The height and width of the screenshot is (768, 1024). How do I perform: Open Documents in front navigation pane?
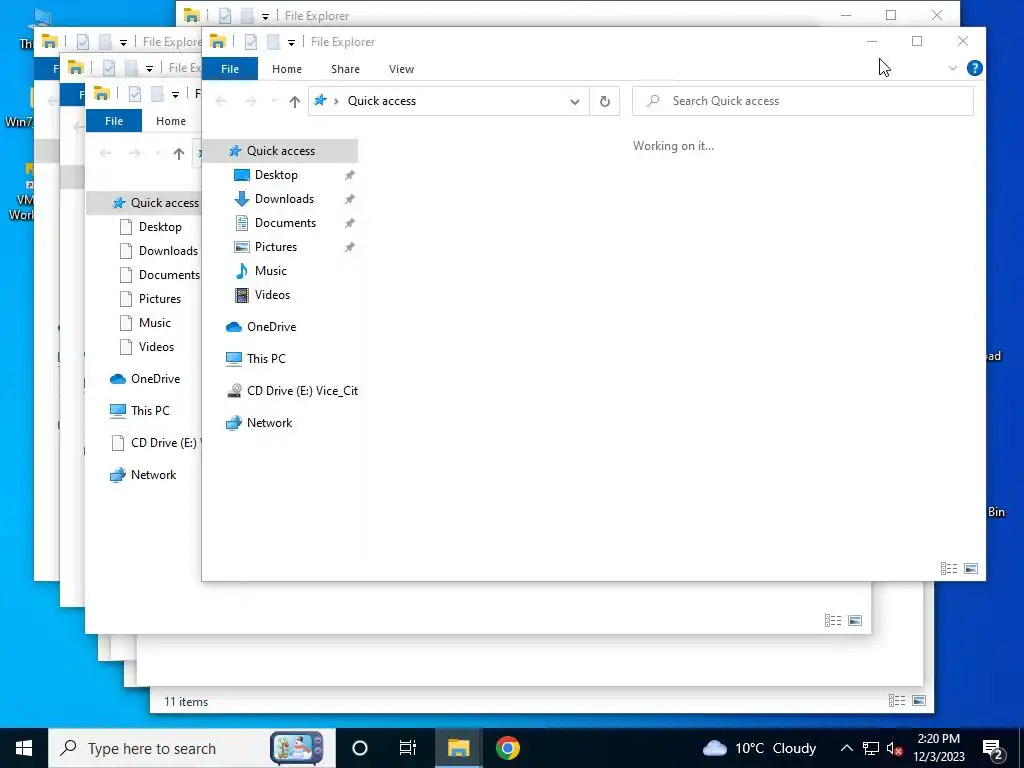pyautogui.click(x=285, y=223)
